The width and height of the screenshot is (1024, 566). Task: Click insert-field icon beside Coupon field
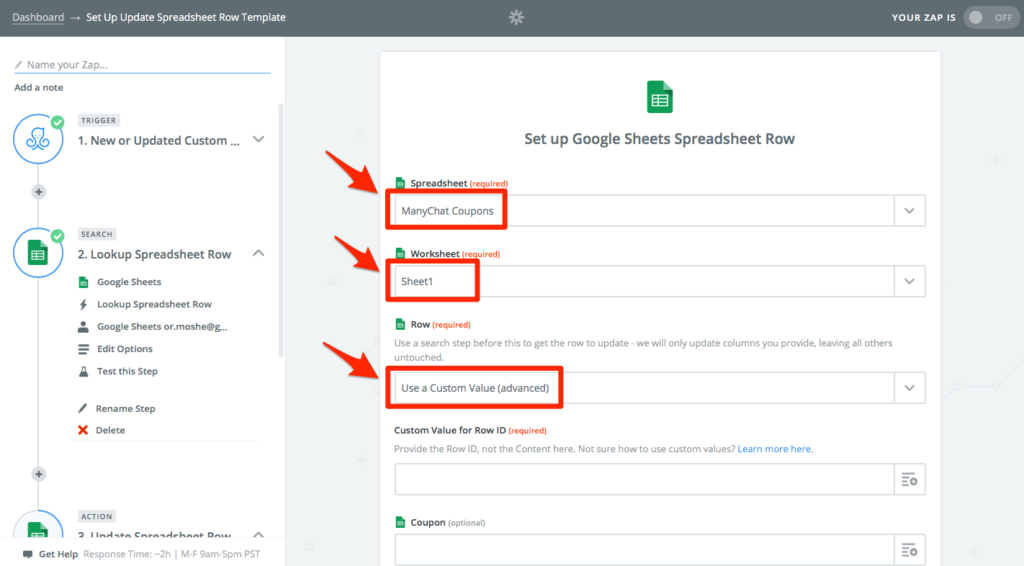[x=909, y=550]
